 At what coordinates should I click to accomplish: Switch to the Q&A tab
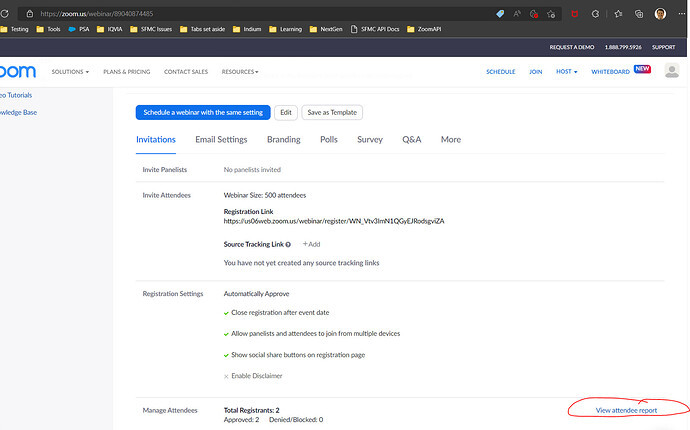(x=412, y=140)
